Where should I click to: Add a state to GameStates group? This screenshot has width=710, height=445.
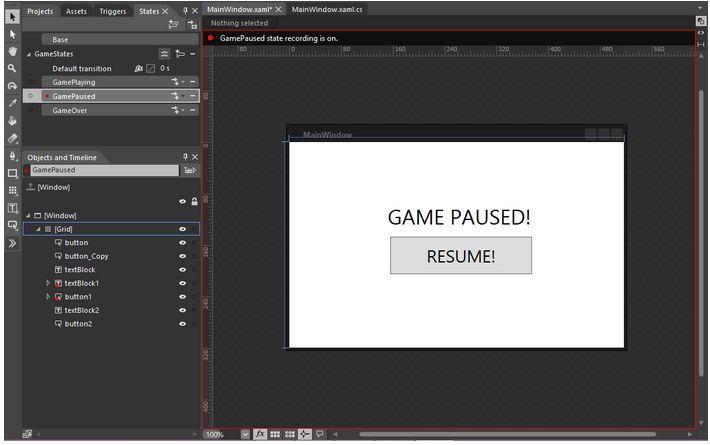coord(180,54)
